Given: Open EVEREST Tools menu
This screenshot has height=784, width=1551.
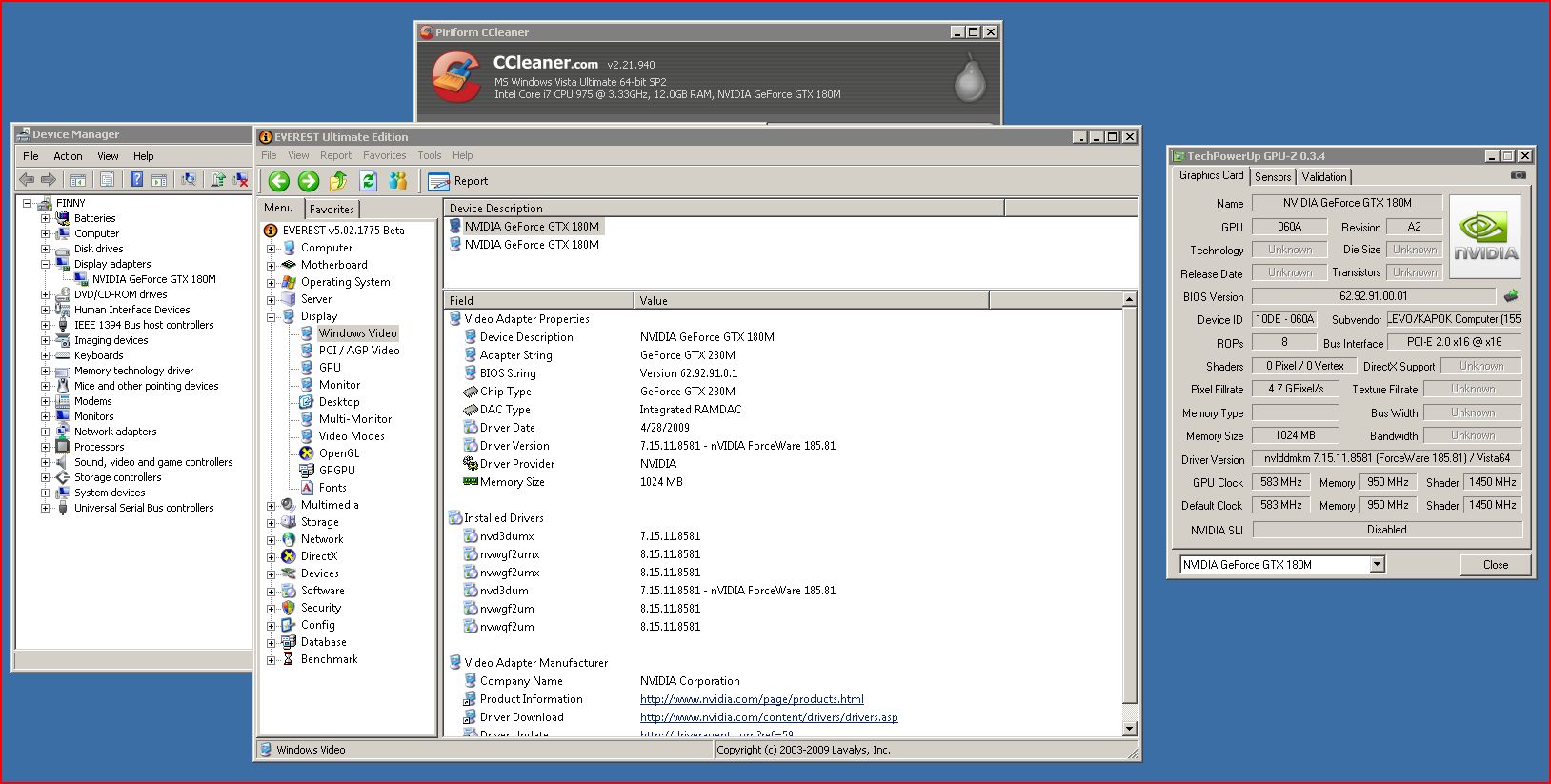Looking at the screenshot, I should [429, 155].
